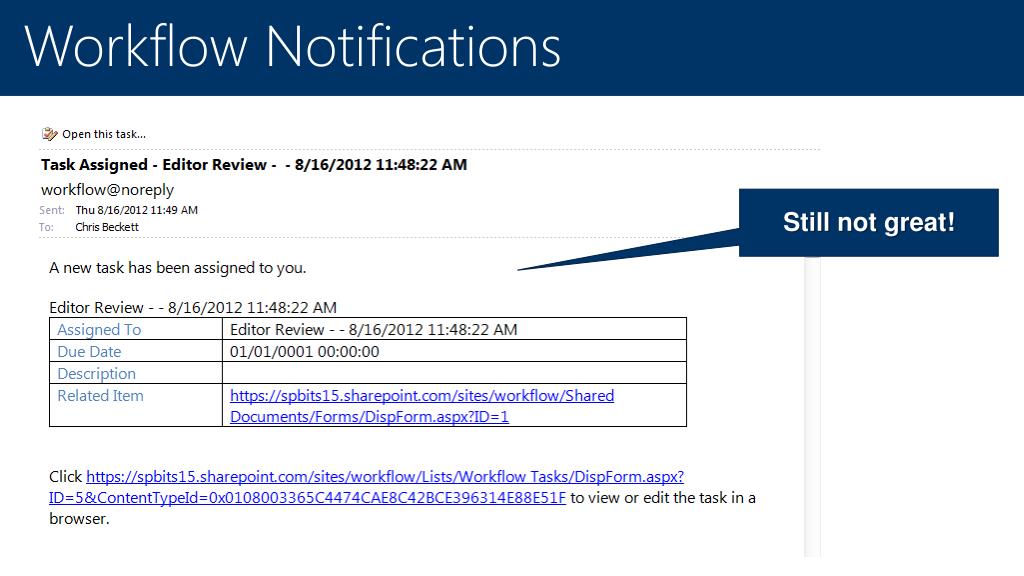The width and height of the screenshot is (1024, 576).
Task: Click recipient name Chris Beckett
Action: 106,227
